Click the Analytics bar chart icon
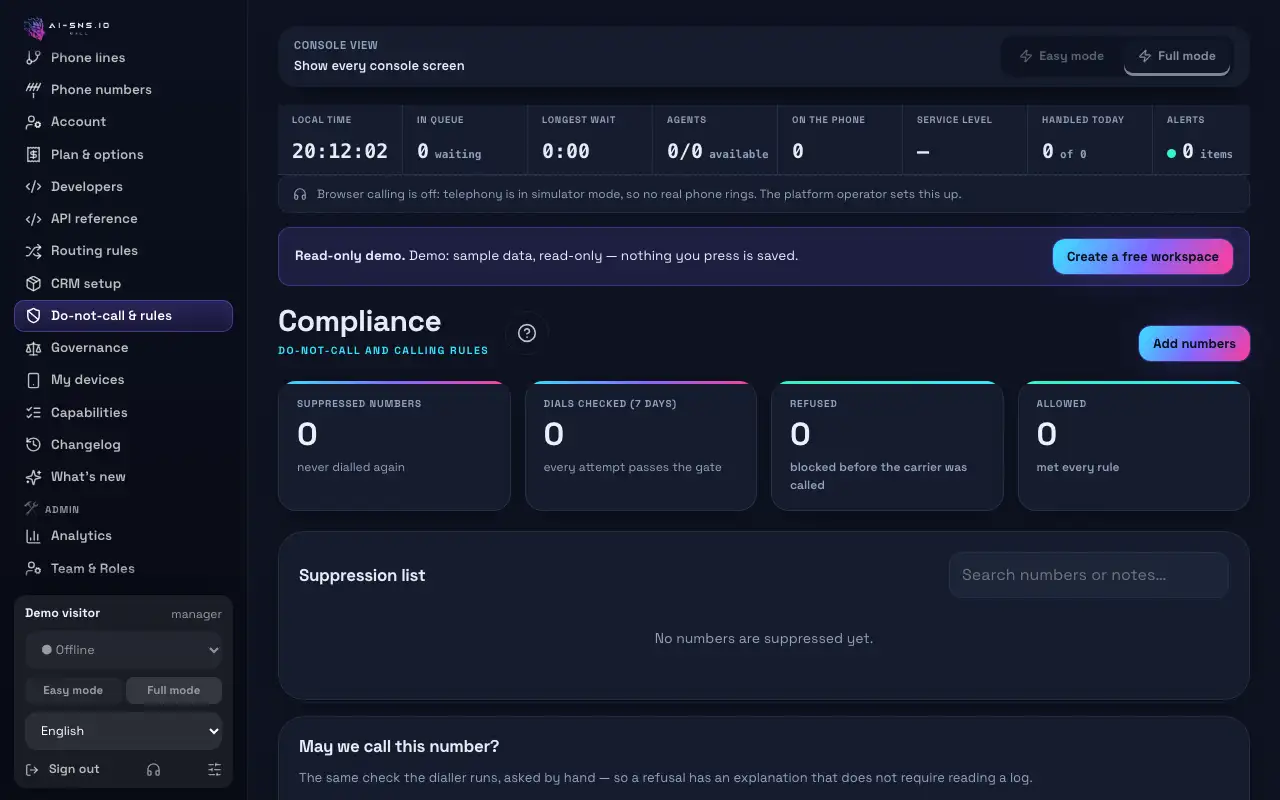 (x=33, y=536)
